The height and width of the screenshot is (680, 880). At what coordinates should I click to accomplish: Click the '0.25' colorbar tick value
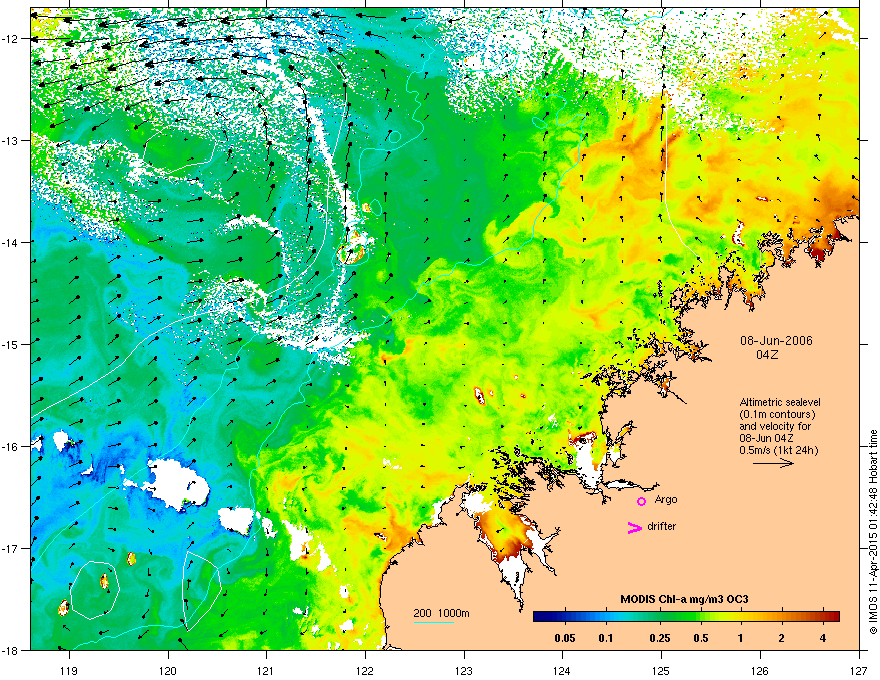click(x=659, y=638)
